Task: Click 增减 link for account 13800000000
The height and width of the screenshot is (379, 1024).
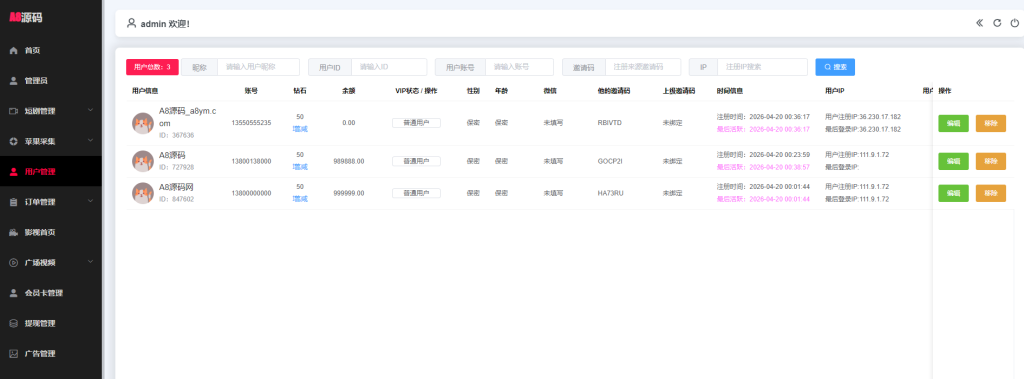Action: [x=300, y=199]
